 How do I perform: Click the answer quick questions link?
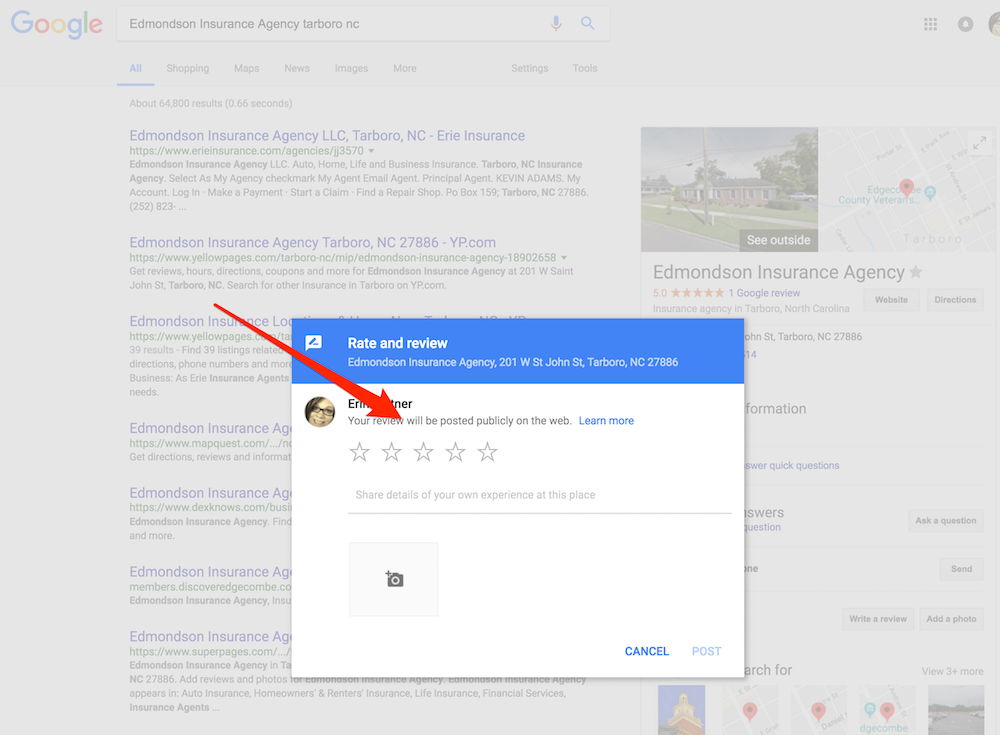(x=792, y=466)
